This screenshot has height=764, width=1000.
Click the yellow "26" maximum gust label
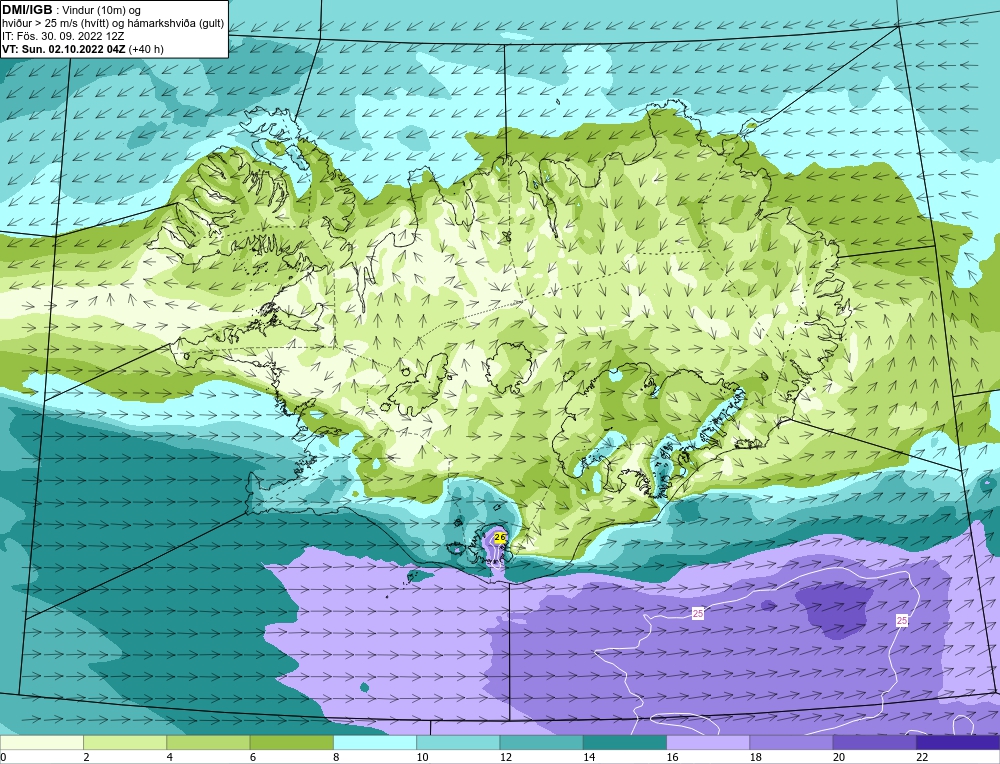(x=500, y=538)
